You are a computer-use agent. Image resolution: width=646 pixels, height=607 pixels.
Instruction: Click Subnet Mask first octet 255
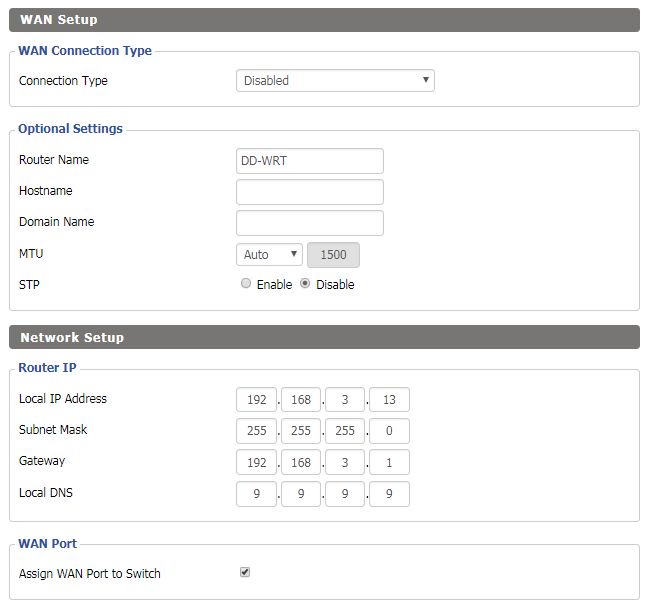(256, 431)
